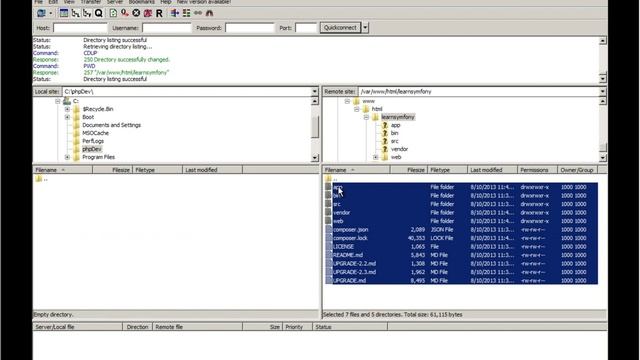Sort local list by Last modified column
Screen dimensions: 640x360
[x=212, y=170]
